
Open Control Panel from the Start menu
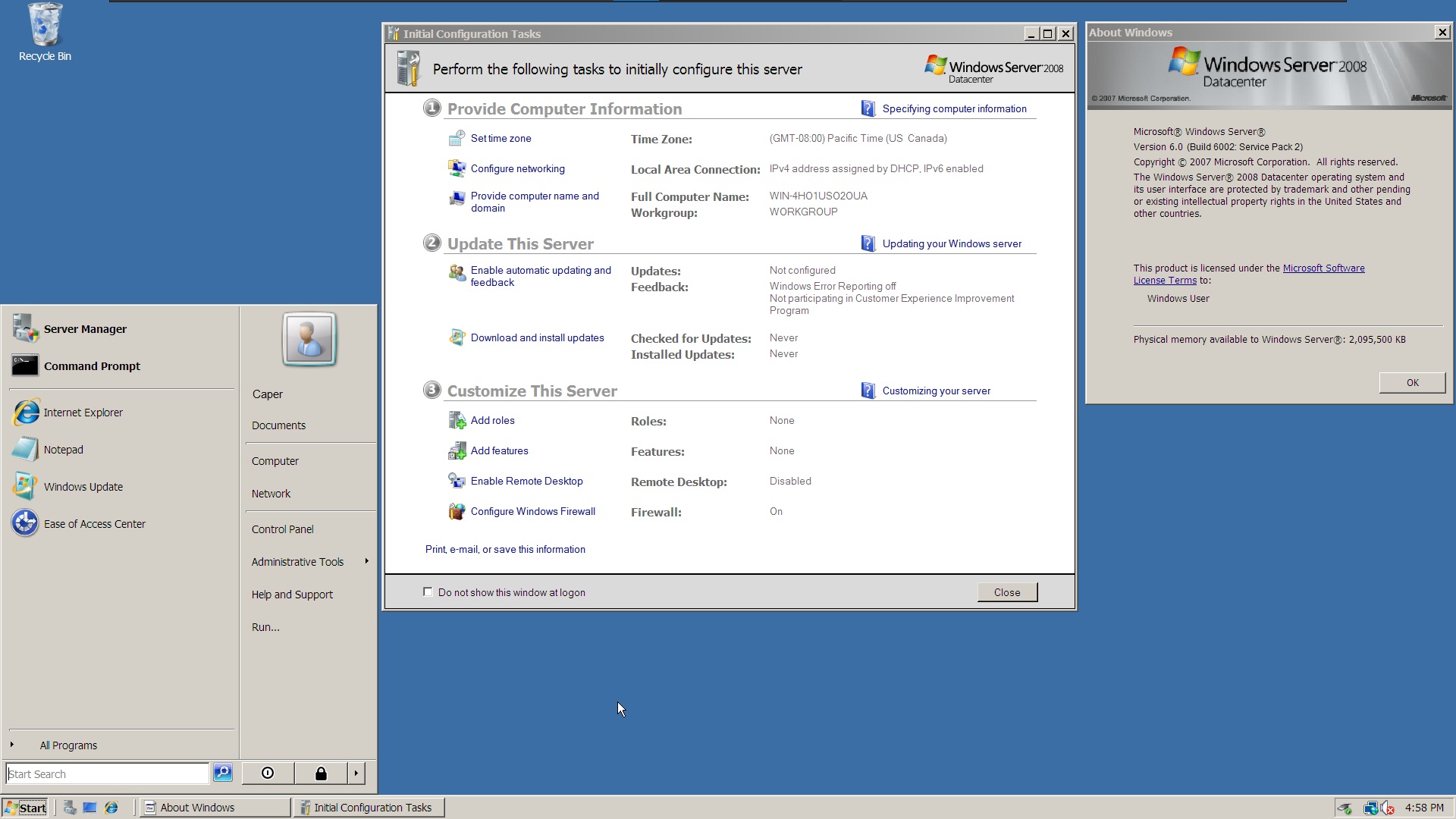282,529
